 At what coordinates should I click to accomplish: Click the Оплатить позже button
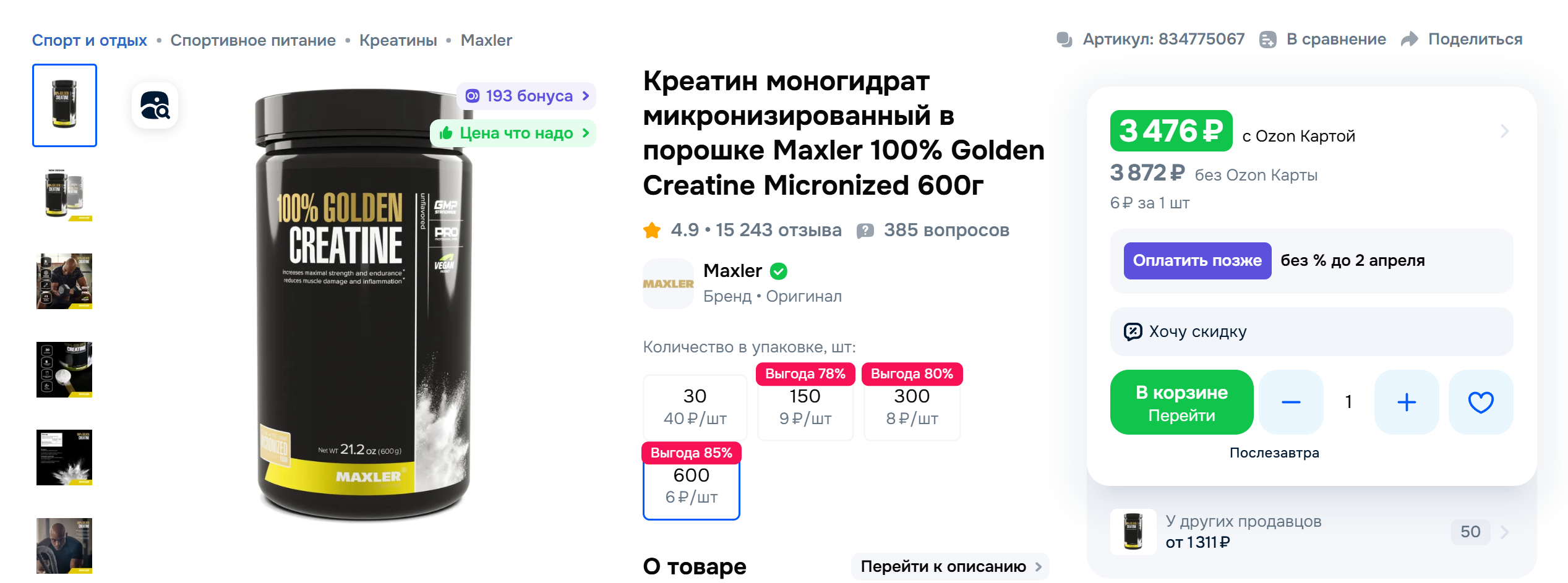pos(1197,261)
